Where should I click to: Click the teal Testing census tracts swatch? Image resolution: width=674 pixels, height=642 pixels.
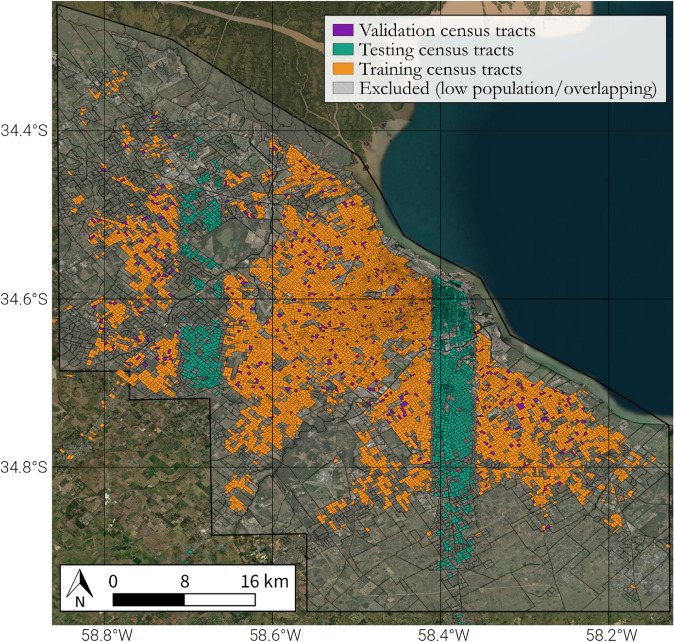pyautogui.click(x=343, y=49)
